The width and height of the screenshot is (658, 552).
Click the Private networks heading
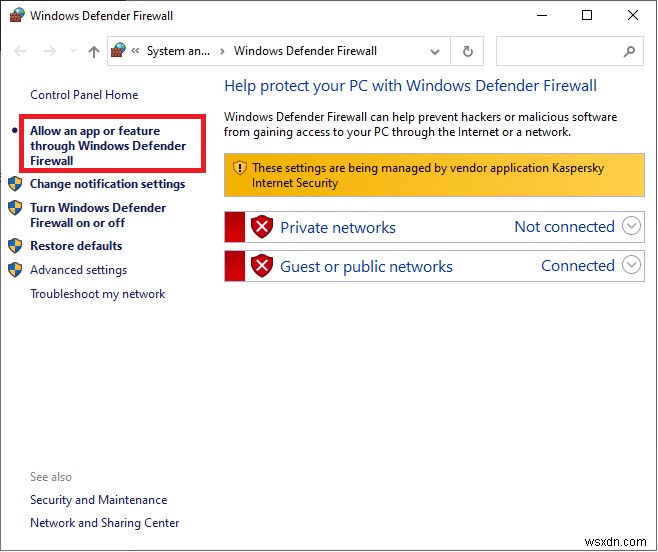click(338, 228)
